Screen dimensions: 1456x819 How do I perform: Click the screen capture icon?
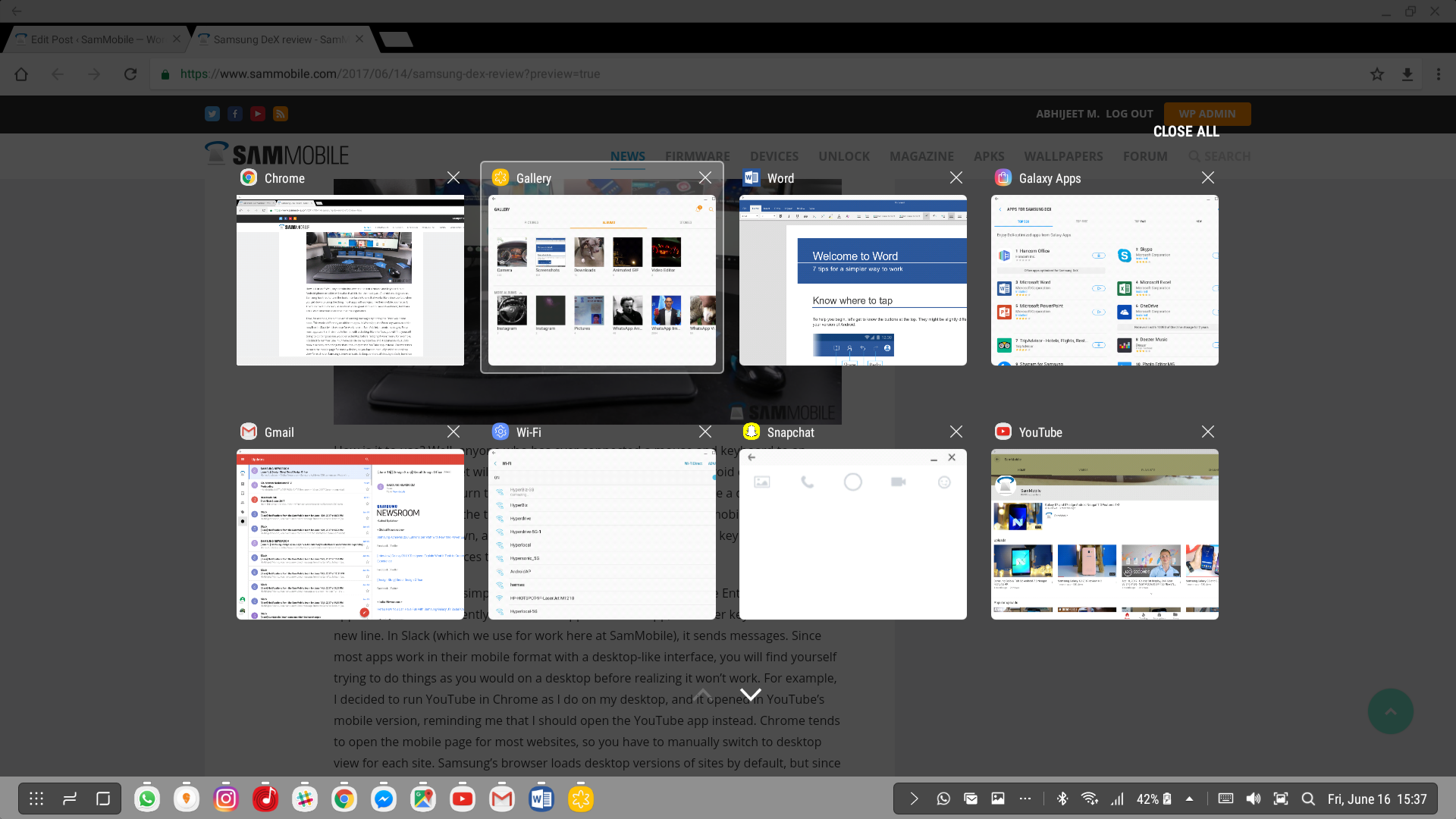pyautogui.click(x=1281, y=799)
